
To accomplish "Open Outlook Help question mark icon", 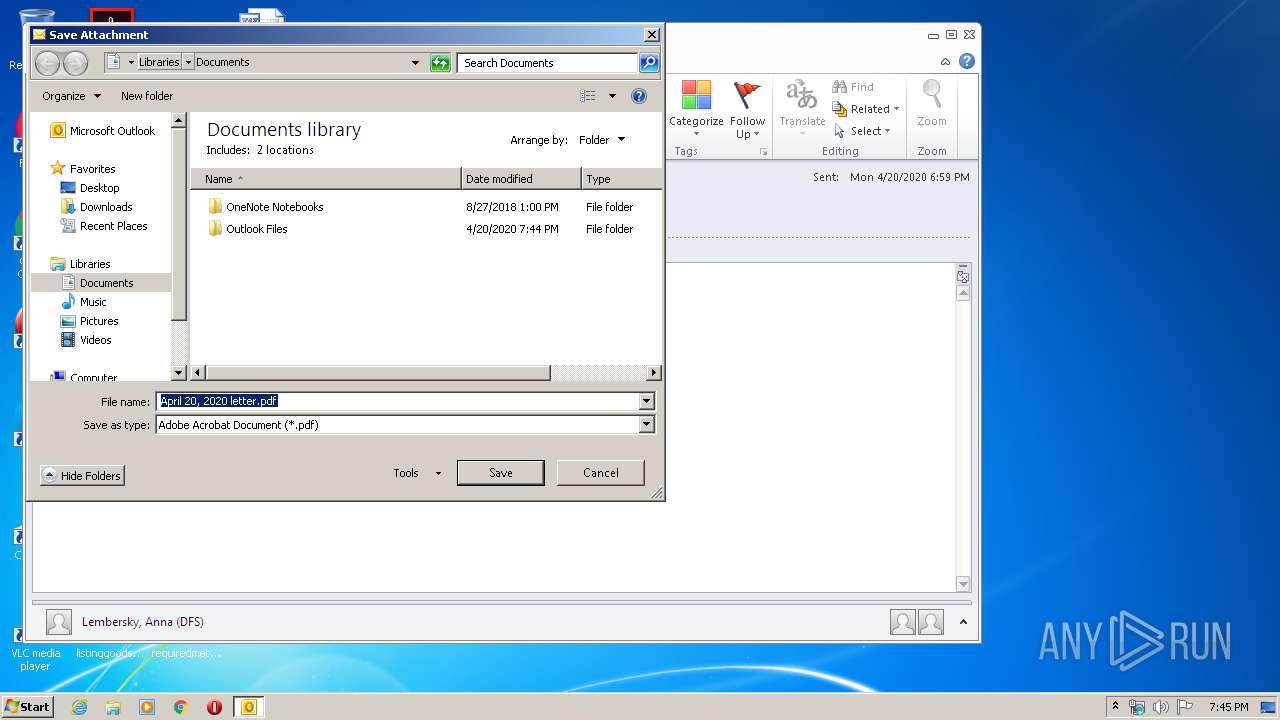I will click(967, 62).
